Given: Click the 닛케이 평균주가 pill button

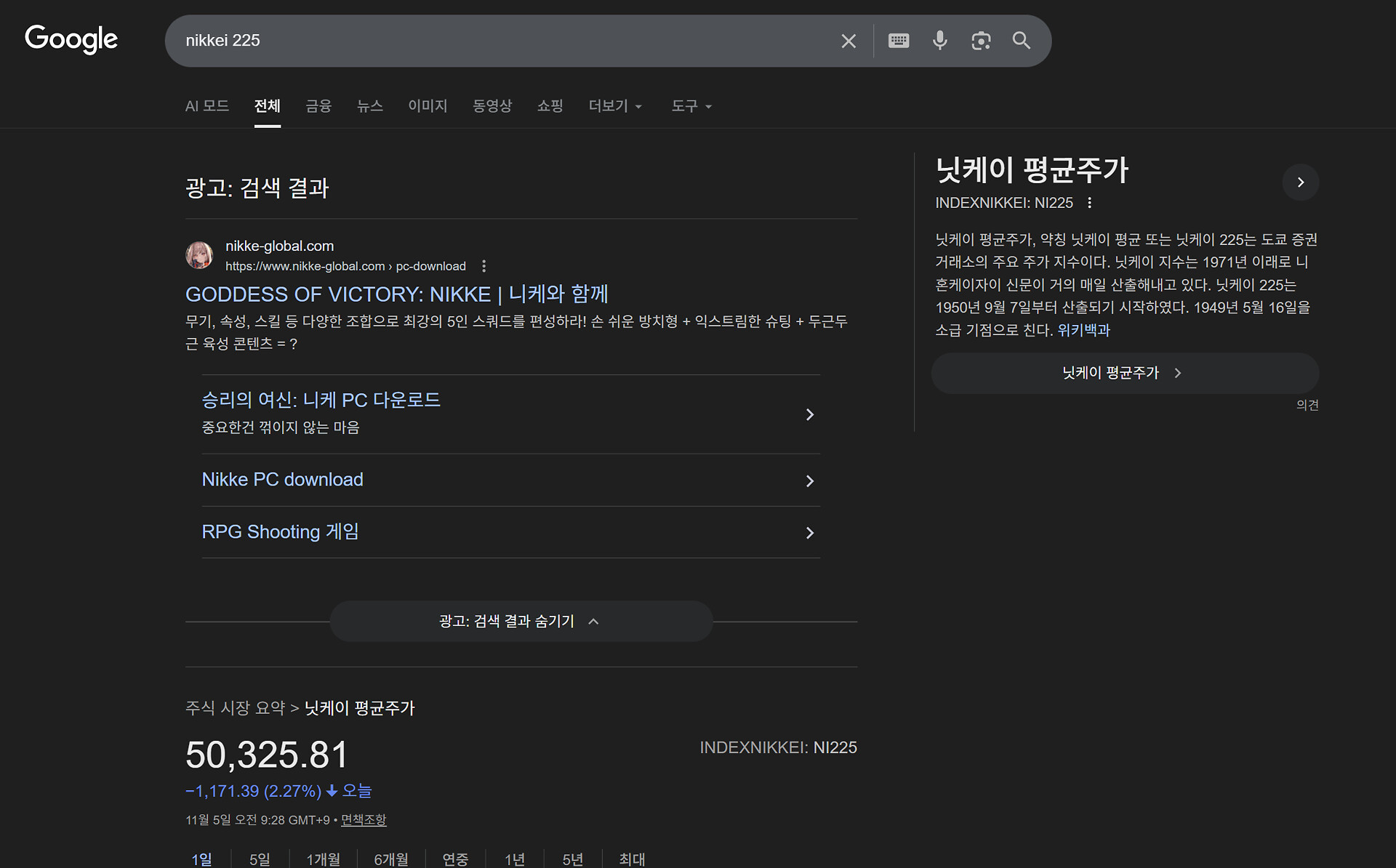Looking at the screenshot, I should tap(1124, 373).
